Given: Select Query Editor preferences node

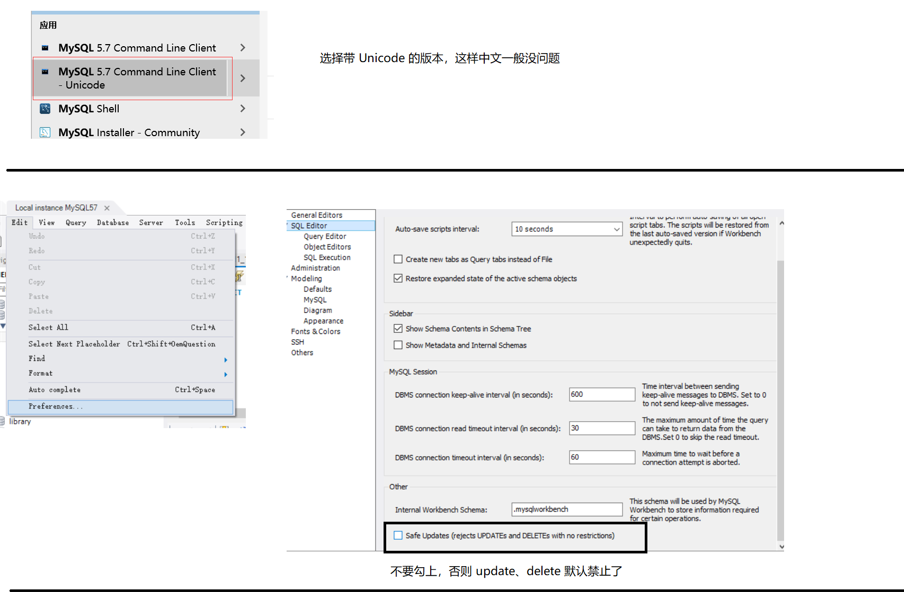Looking at the screenshot, I should [x=325, y=236].
